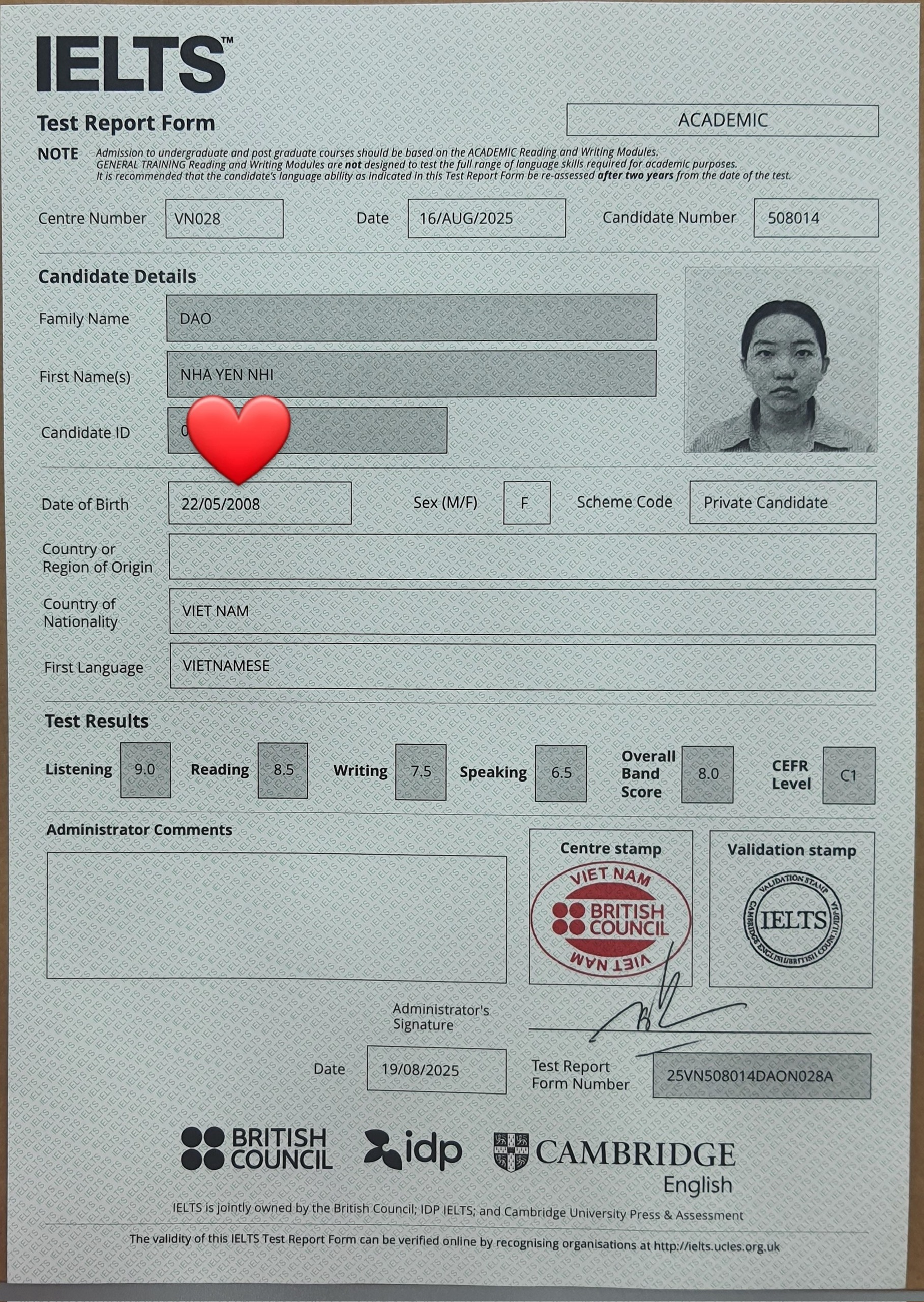Click the 'Country or Region of Origin' label
Viewport: 924px width, 1302px height.
pos(97,558)
